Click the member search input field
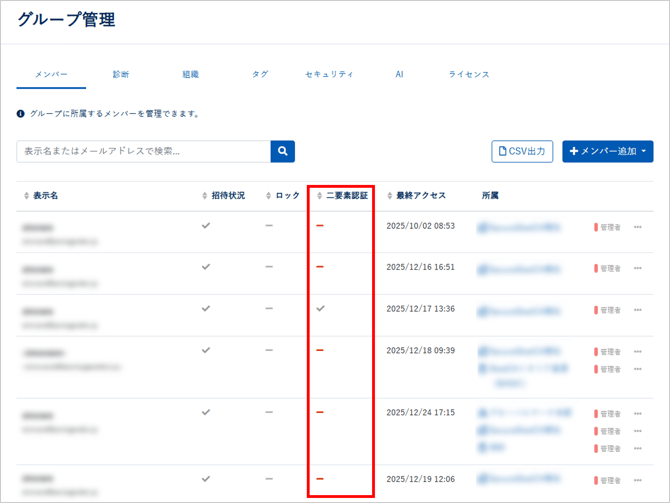 (143, 151)
